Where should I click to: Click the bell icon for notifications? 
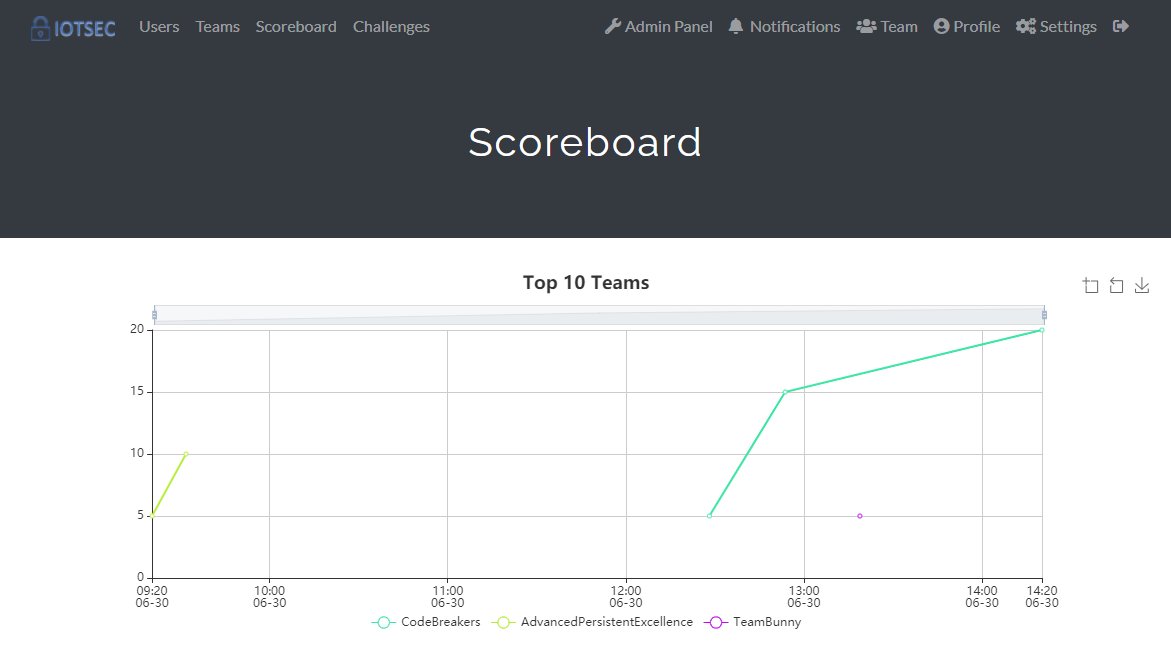[736, 27]
